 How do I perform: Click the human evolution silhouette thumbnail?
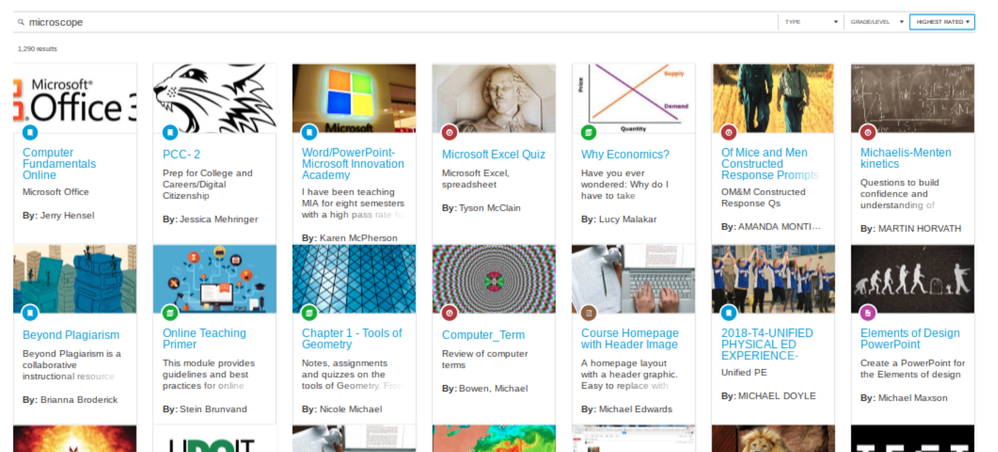913,279
